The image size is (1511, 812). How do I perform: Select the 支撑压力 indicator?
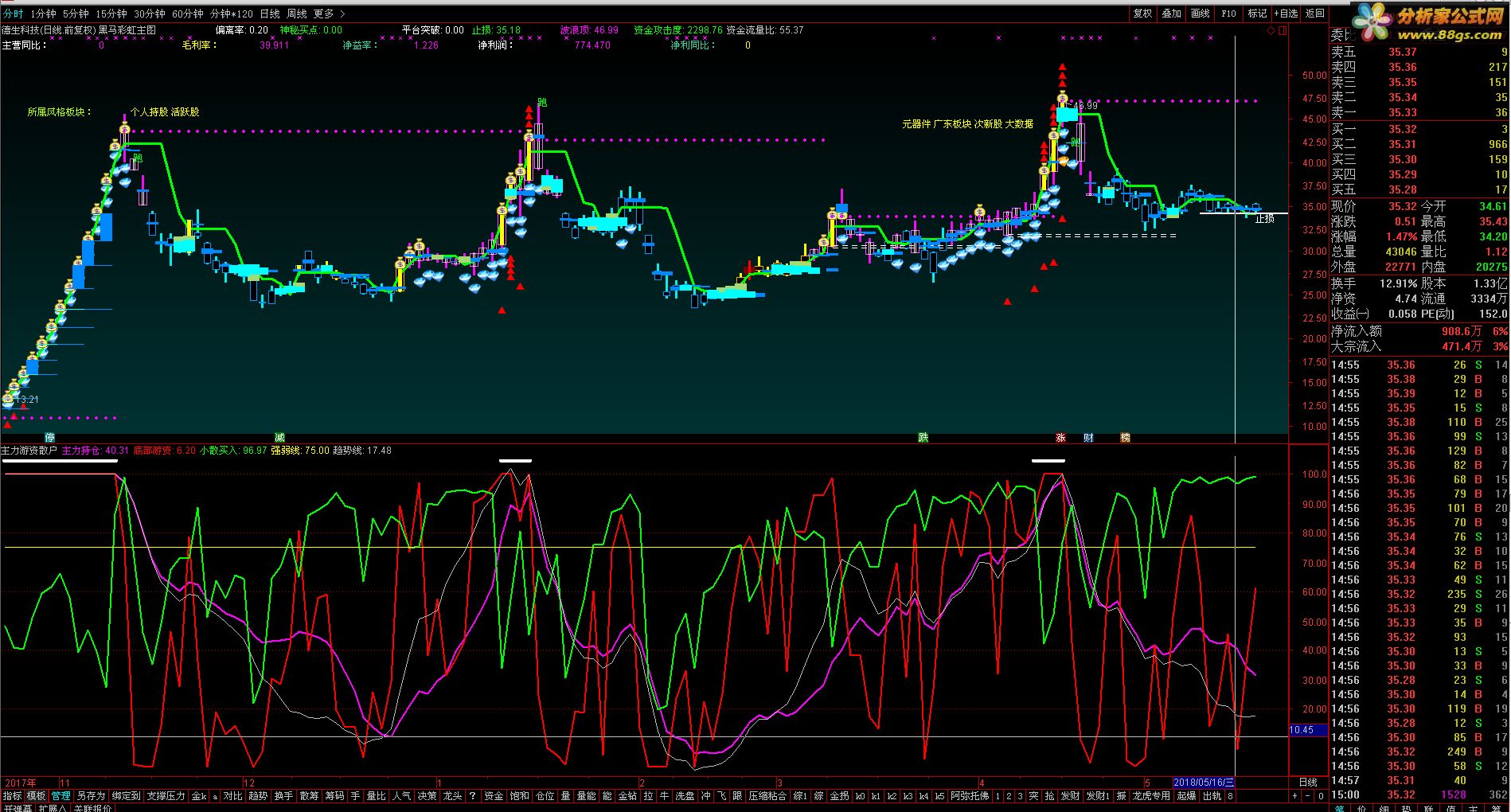[166, 796]
